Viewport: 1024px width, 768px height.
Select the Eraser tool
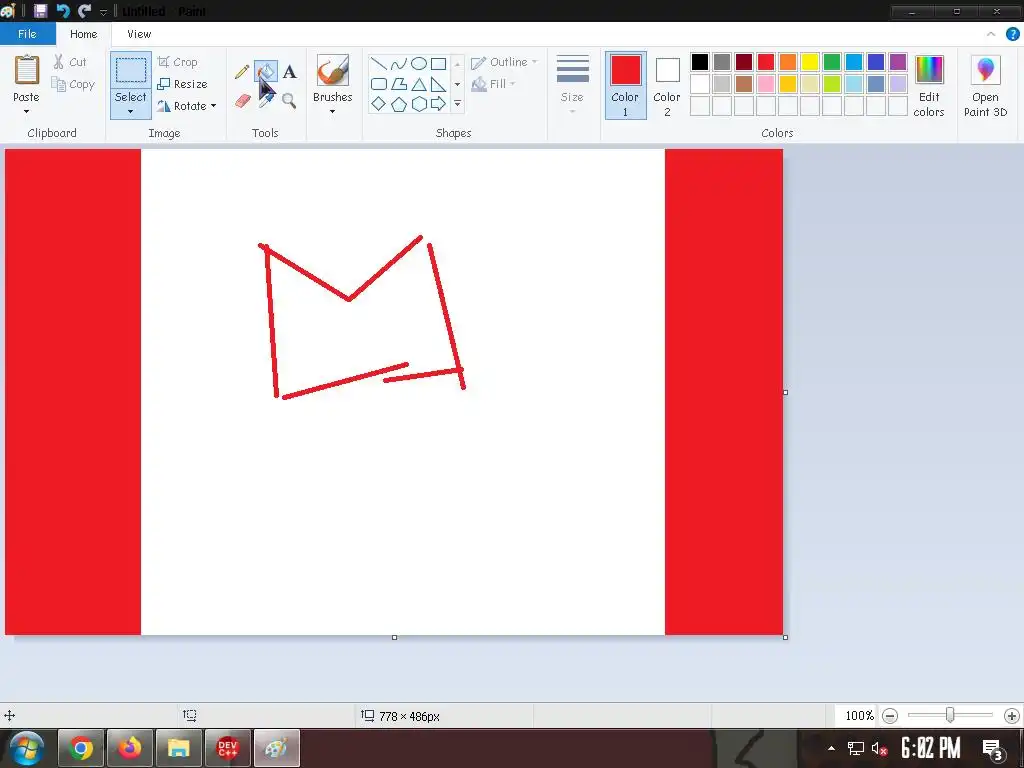tap(242, 101)
